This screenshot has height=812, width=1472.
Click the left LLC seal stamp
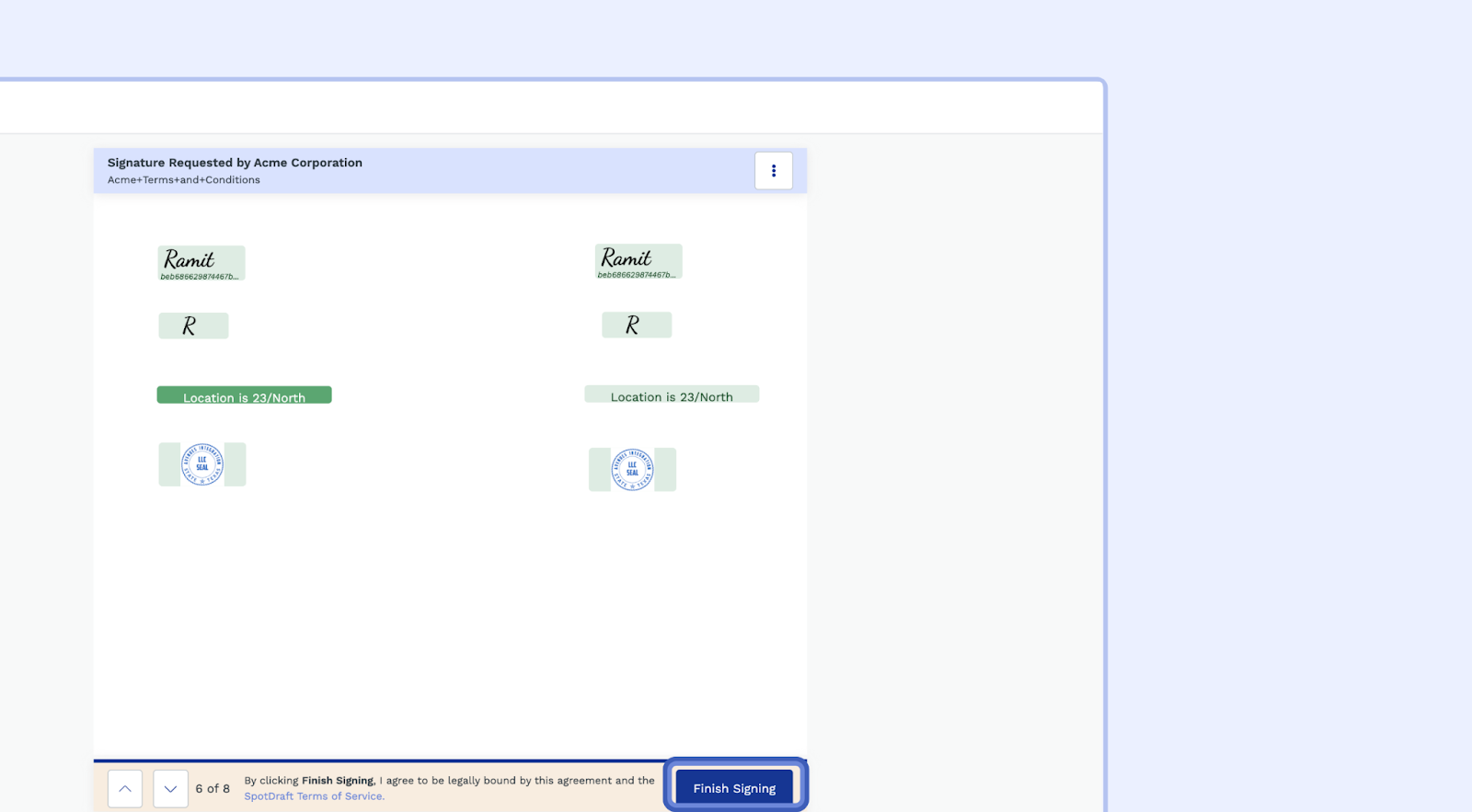pyautogui.click(x=202, y=464)
